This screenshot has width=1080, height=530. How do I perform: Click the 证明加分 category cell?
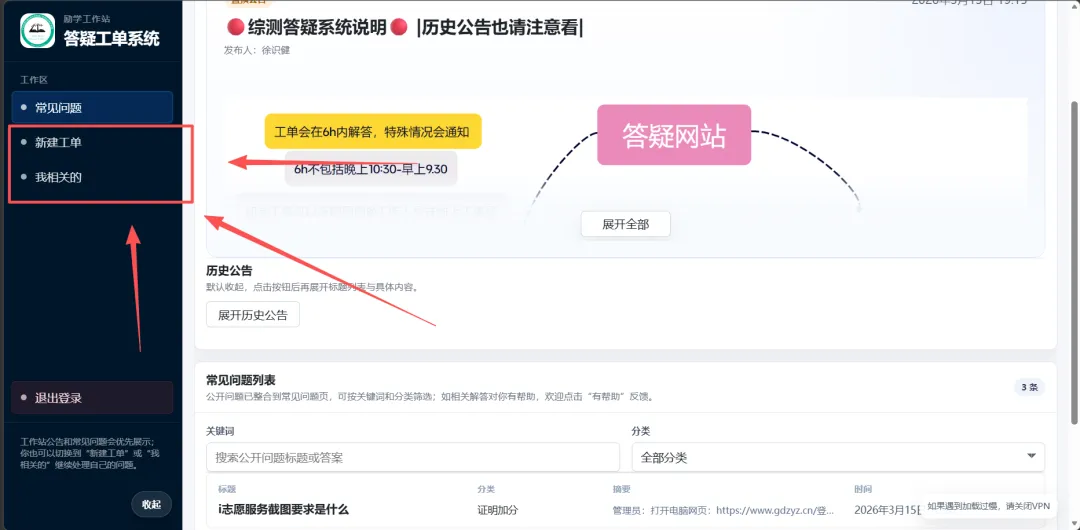point(497,511)
